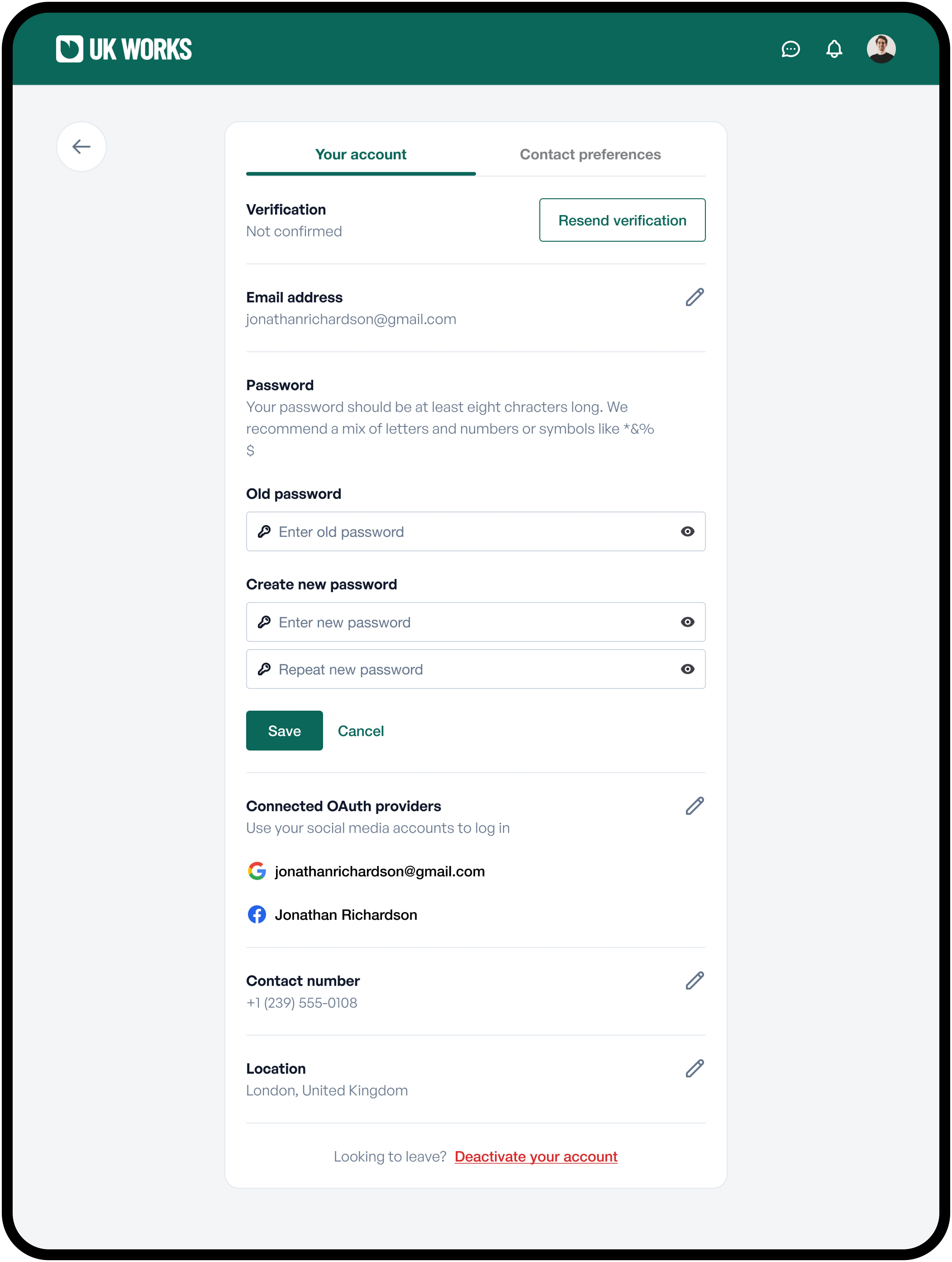Switch to the Contact preferences tab

pos(590,155)
